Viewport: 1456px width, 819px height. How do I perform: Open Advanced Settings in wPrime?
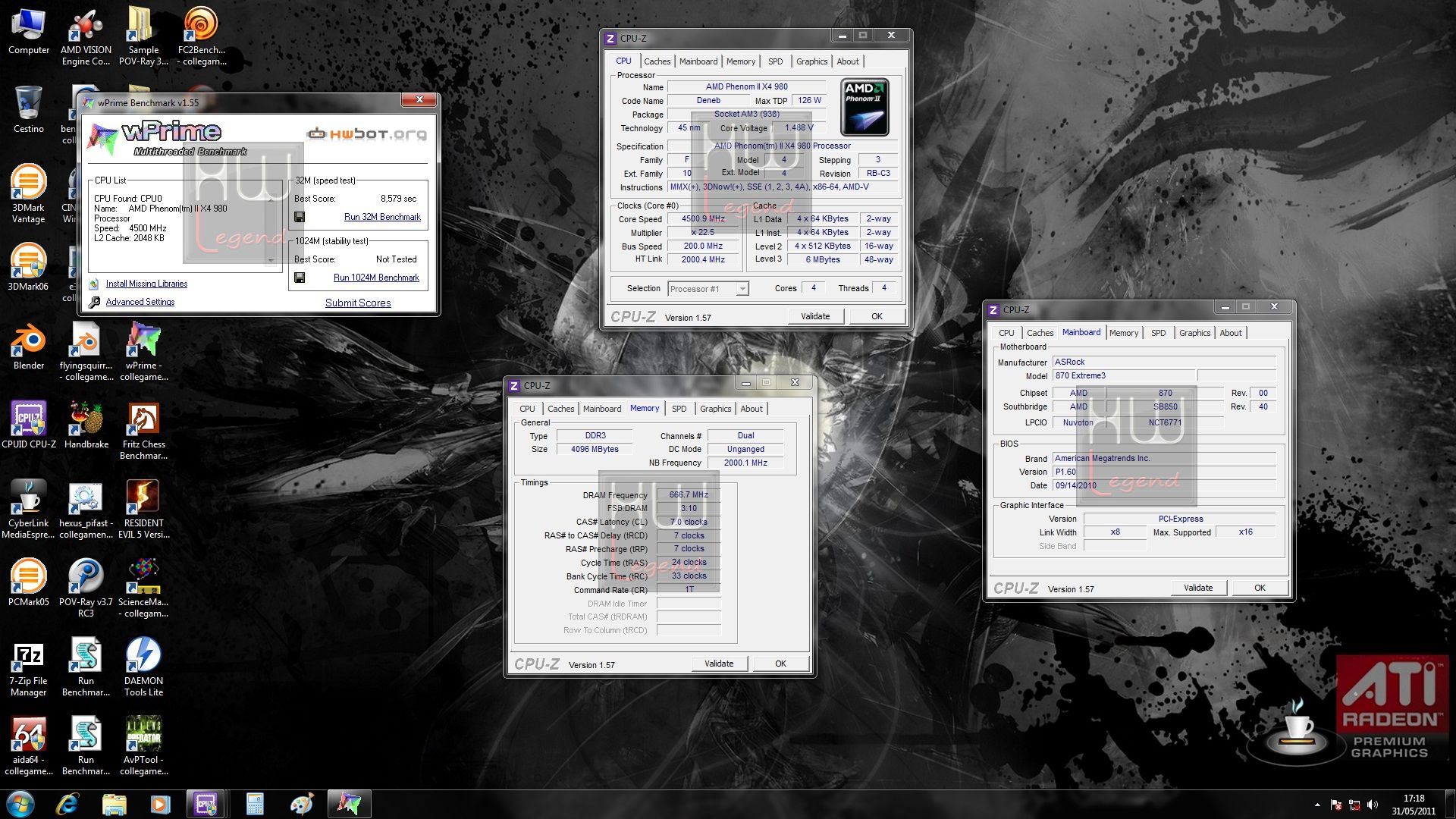click(x=140, y=302)
